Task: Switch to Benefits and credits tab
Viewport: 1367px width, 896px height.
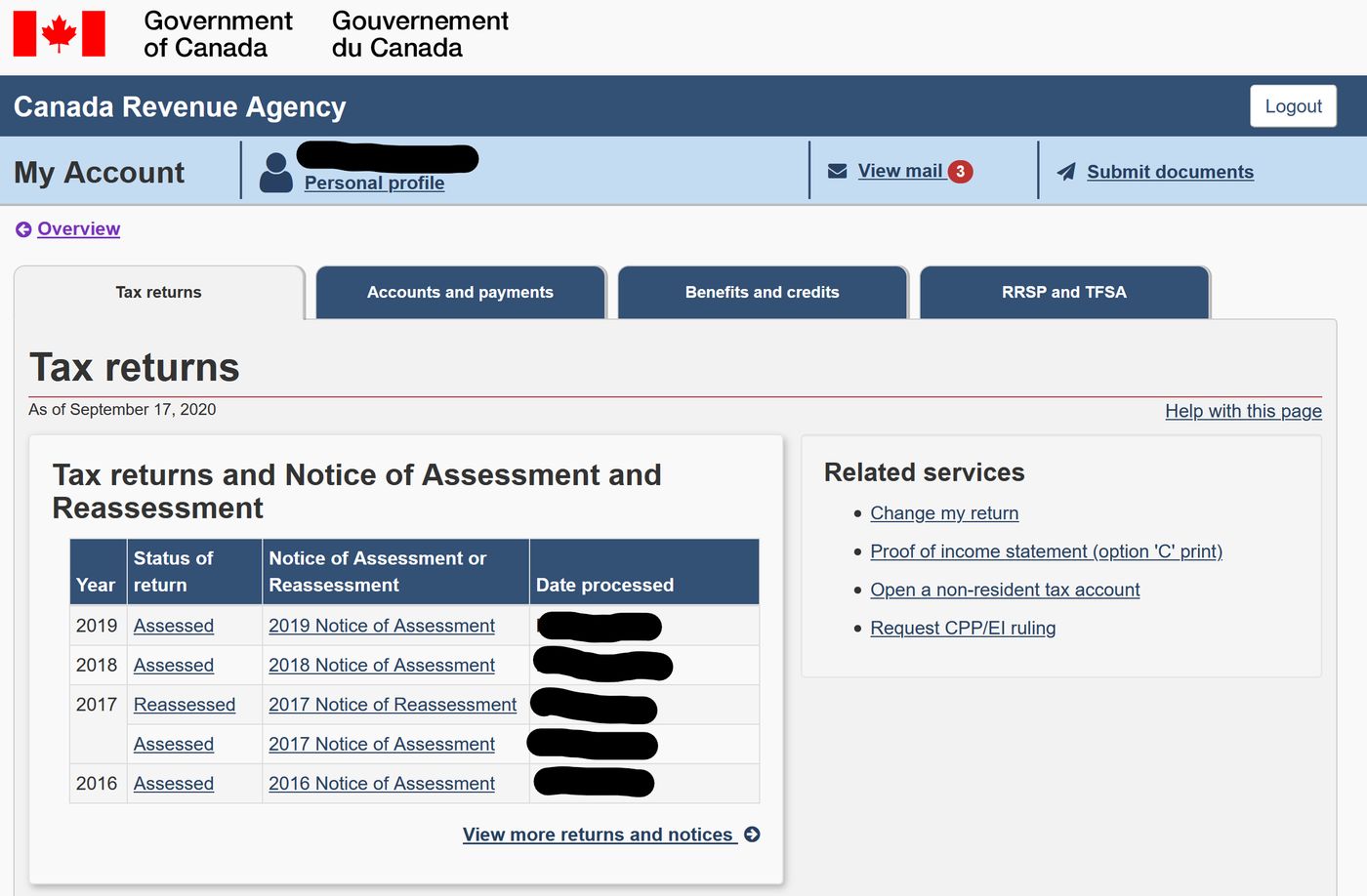Action: coord(763,292)
